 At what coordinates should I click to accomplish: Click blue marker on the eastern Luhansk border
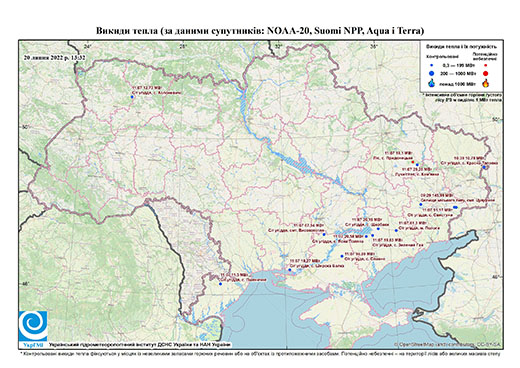[484, 167]
